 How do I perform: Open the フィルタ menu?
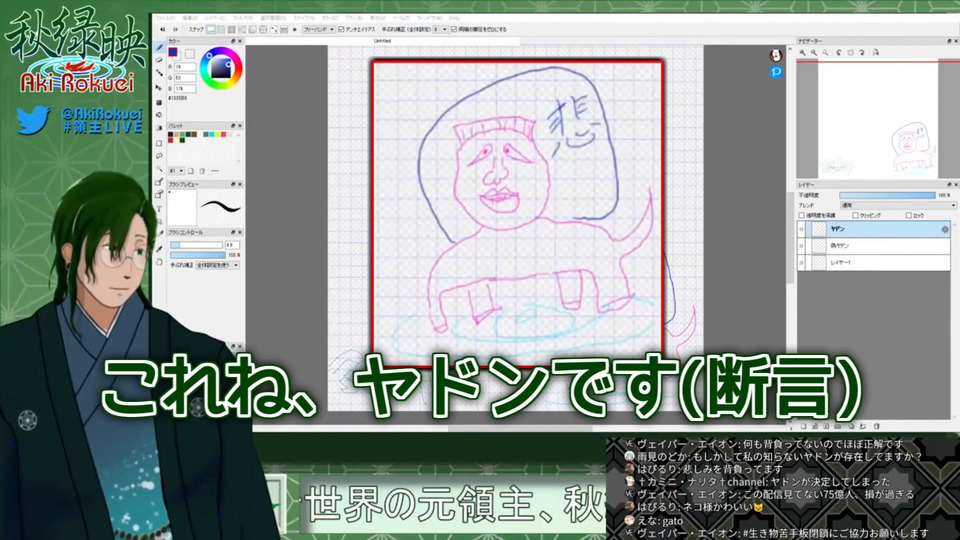[242, 18]
